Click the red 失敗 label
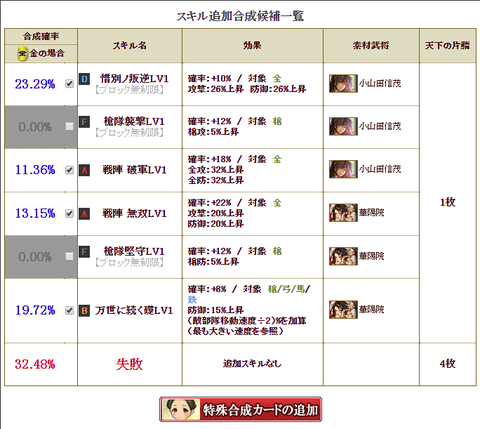Viewport: 480px width, 429px height. (x=129, y=364)
